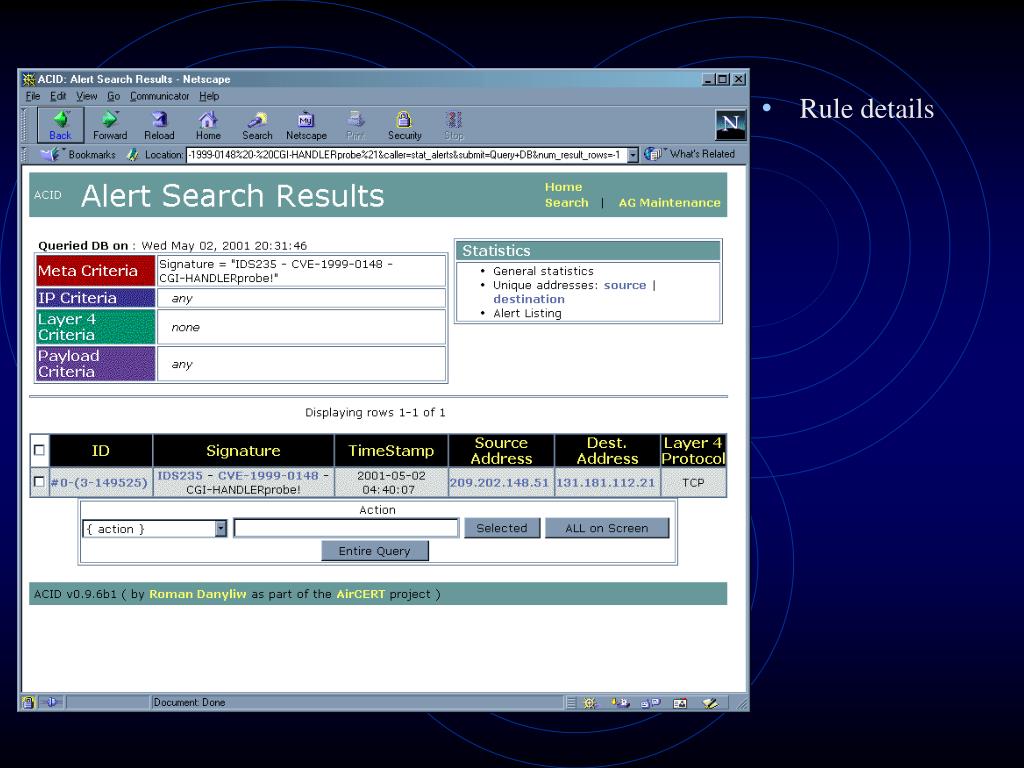
Task: Open source address 209.202.148.51
Action: [x=500, y=483]
